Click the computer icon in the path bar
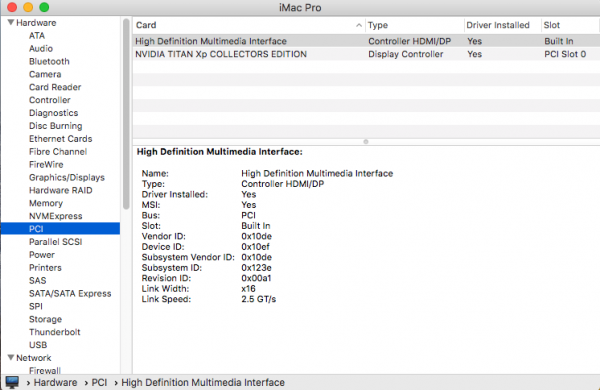The image size is (600, 390). [x=12, y=382]
